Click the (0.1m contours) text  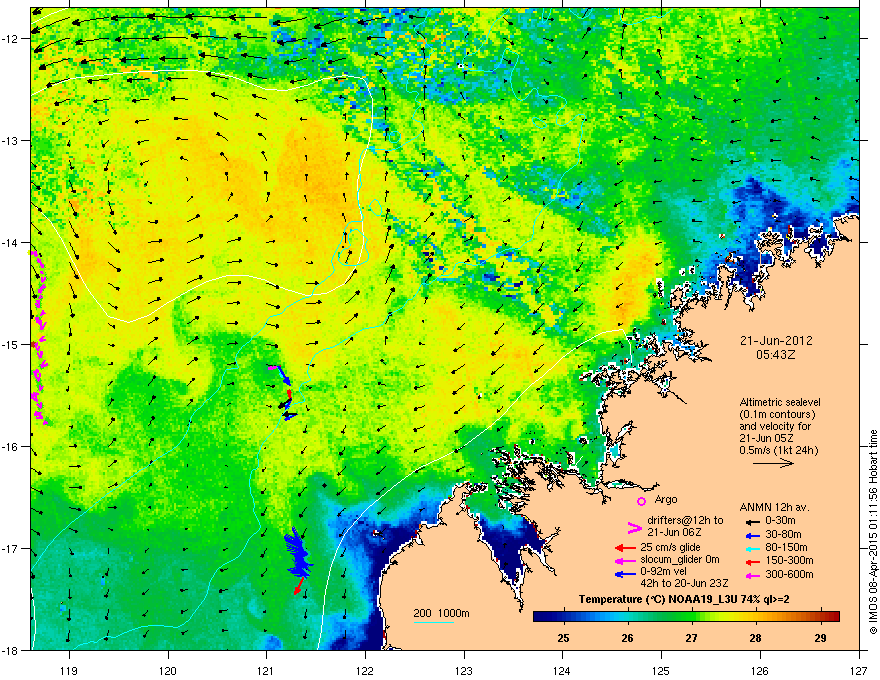(777, 415)
